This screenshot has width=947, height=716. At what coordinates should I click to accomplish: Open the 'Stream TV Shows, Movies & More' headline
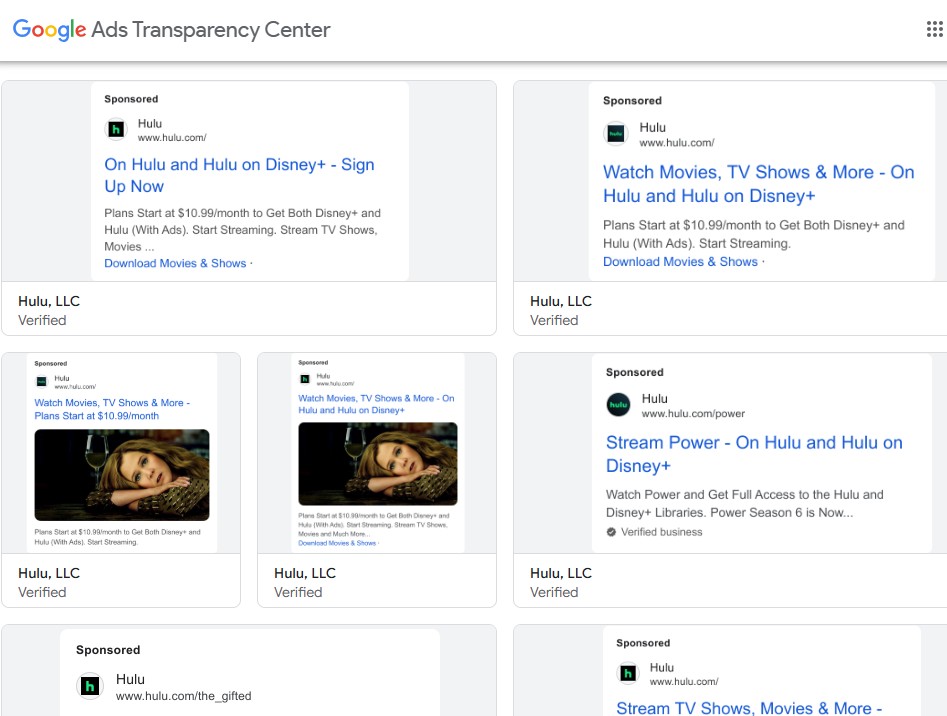(x=749, y=708)
